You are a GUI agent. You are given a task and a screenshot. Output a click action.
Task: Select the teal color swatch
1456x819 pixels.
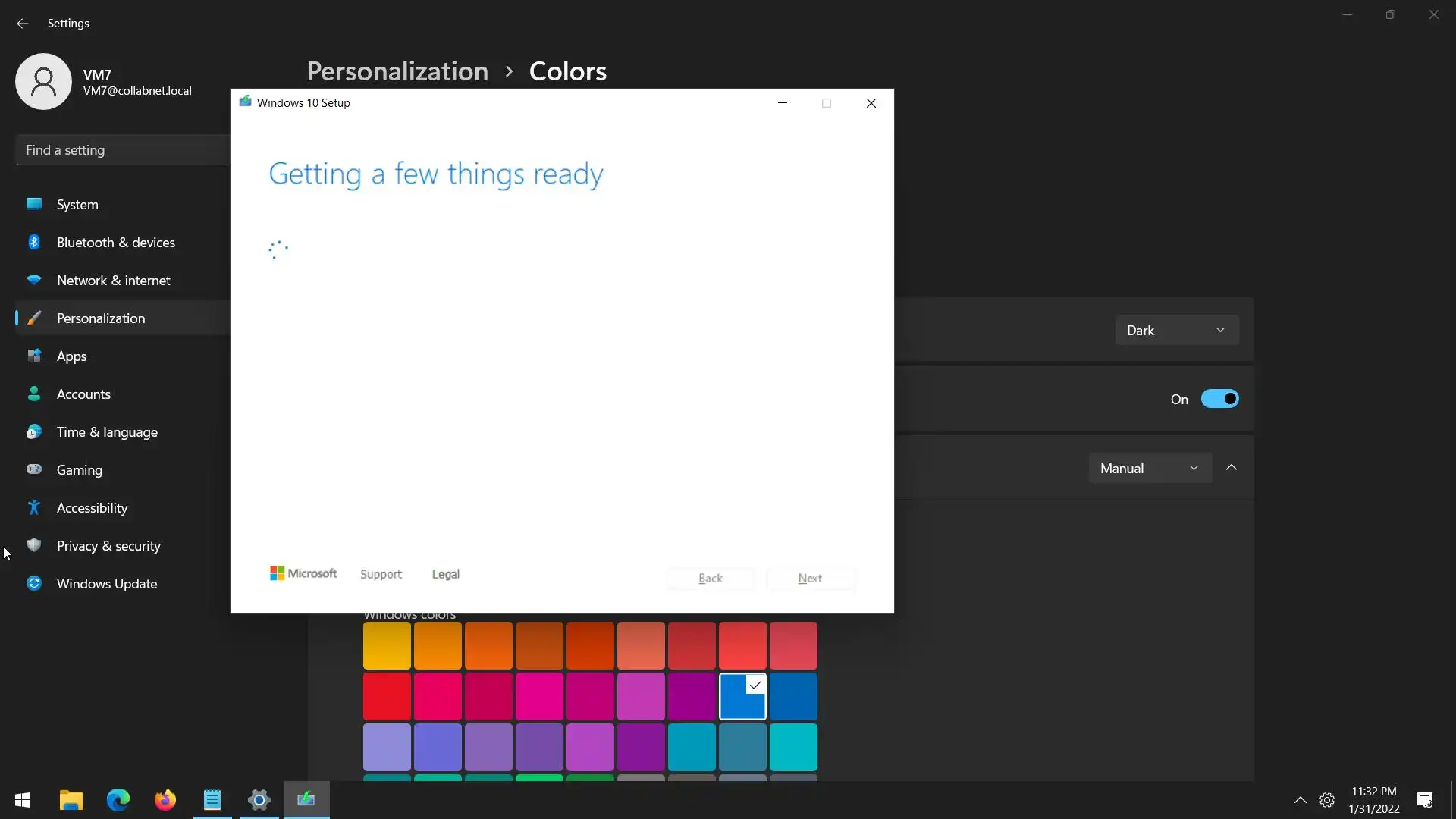(793, 747)
